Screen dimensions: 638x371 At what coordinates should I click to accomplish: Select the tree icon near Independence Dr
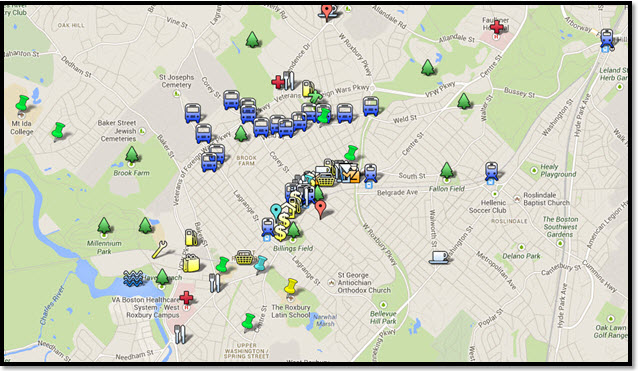click(x=252, y=39)
